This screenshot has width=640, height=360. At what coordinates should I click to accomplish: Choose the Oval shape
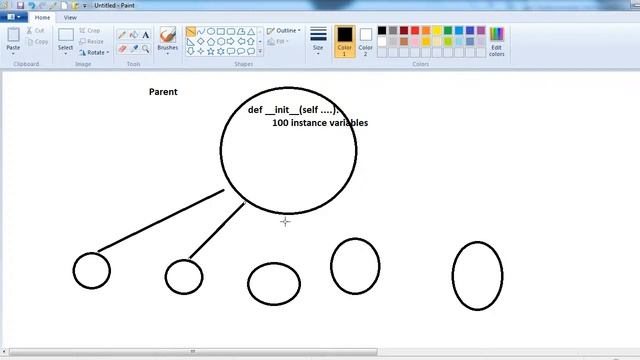point(211,31)
